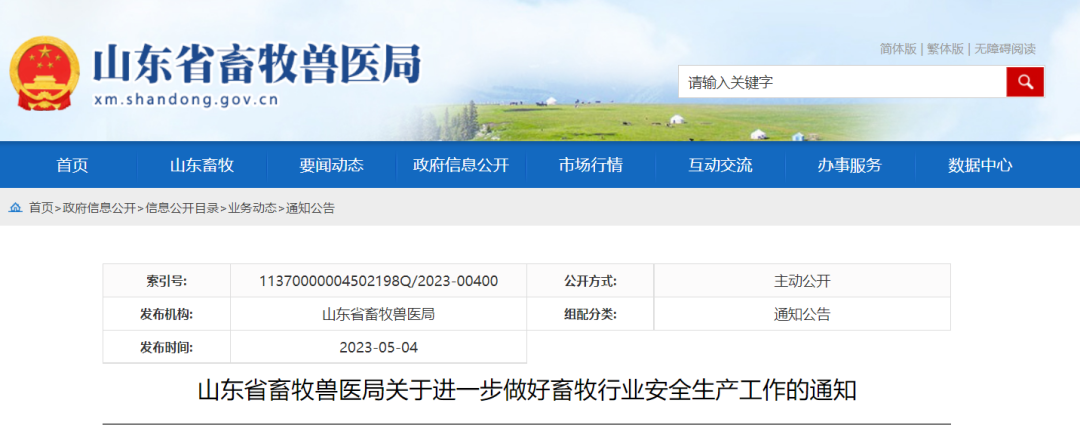Click the xm.shandong.gov.cn domain text

[x=186, y=100]
